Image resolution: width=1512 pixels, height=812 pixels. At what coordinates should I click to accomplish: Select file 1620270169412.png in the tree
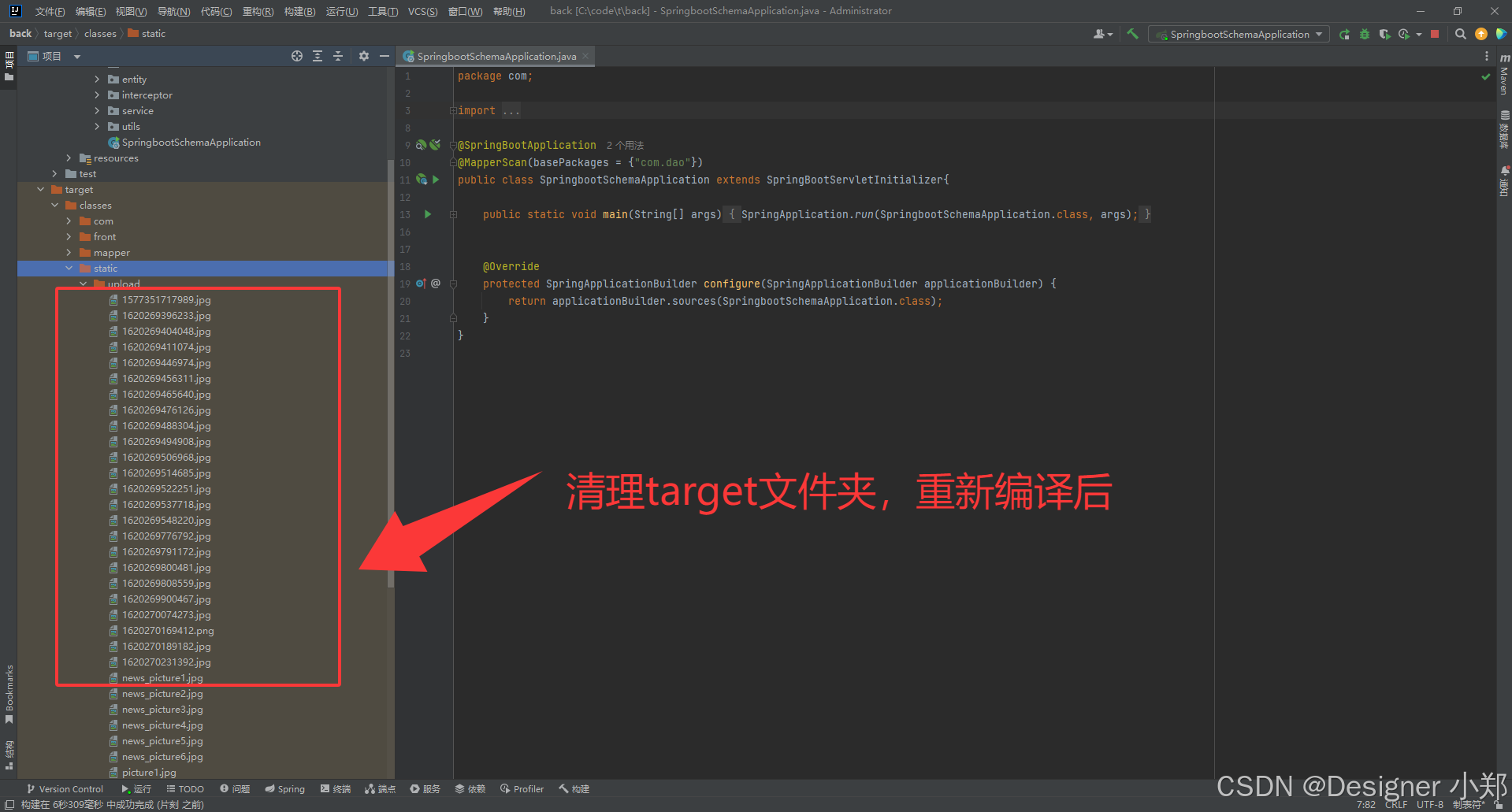coord(168,631)
